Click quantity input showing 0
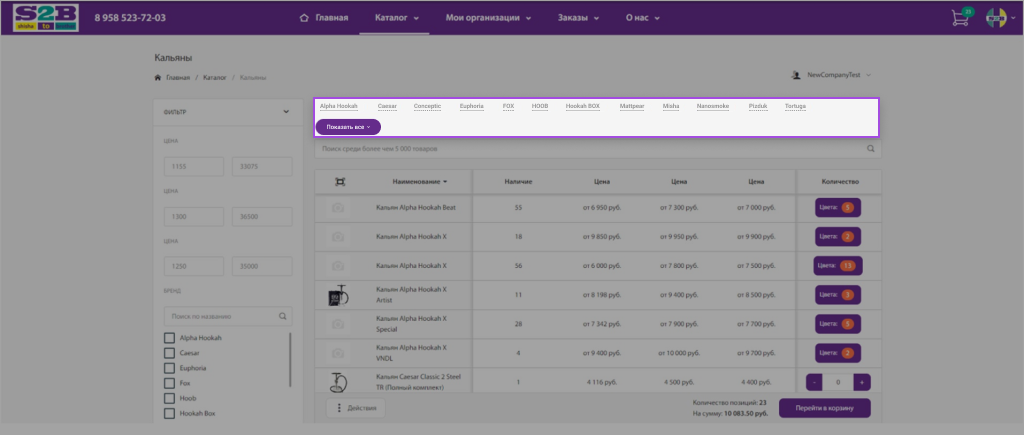The width and height of the screenshot is (1024, 435). (x=839, y=382)
